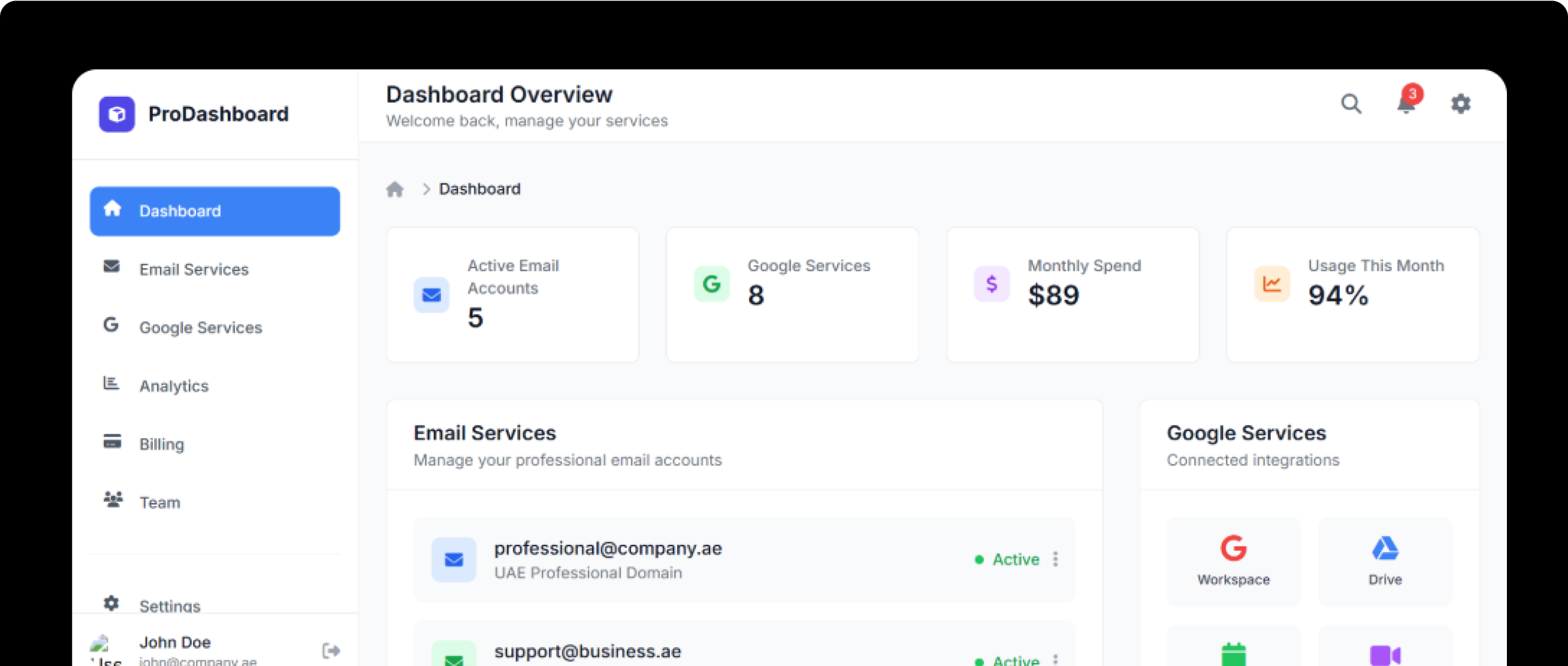Open the options menu for support@business.ae
The height and width of the screenshot is (666, 1568).
click(1056, 660)
